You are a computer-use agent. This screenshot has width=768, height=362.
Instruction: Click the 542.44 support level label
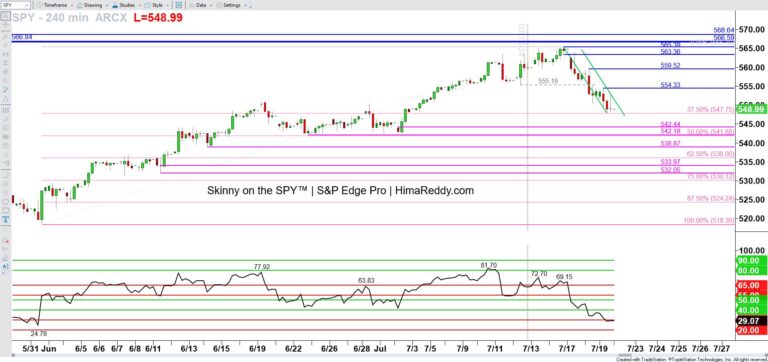tap(670, 124)
